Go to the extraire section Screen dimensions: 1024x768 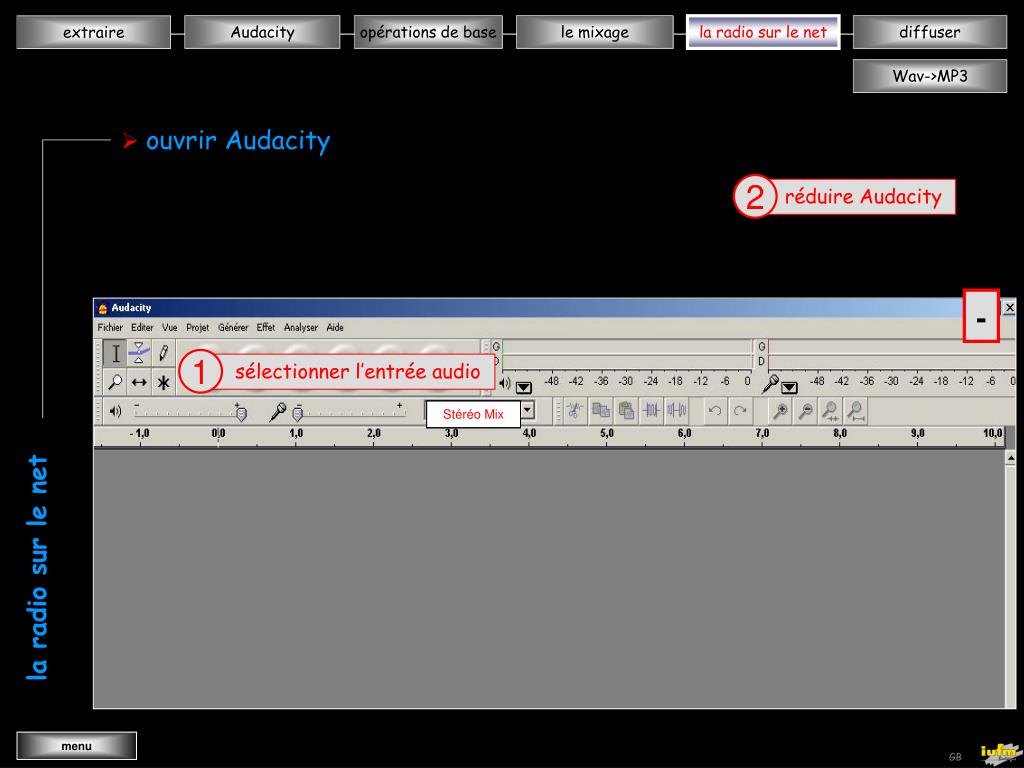93,32
